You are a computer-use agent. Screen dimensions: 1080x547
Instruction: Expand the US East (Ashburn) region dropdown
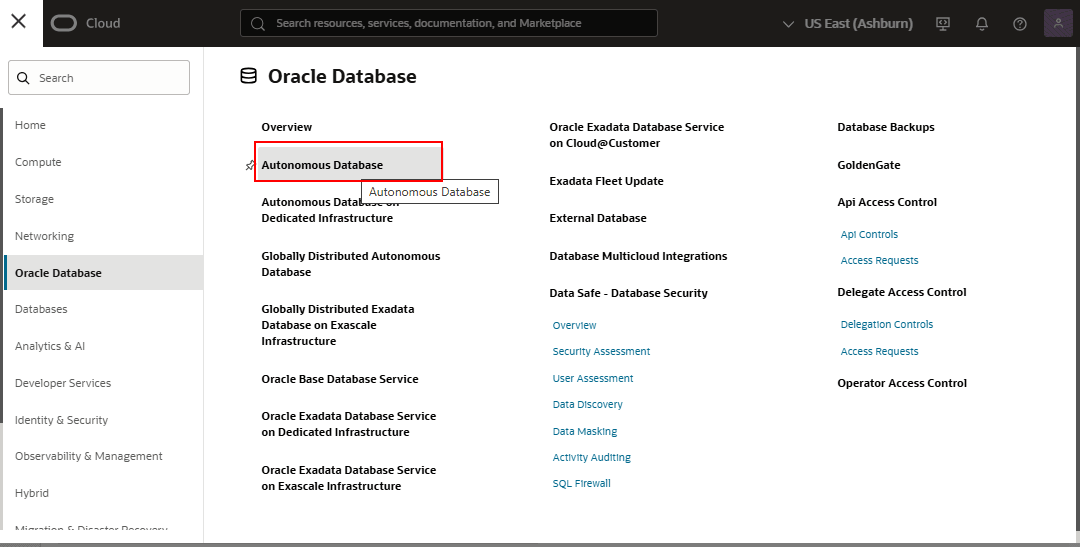pos(848,23)
